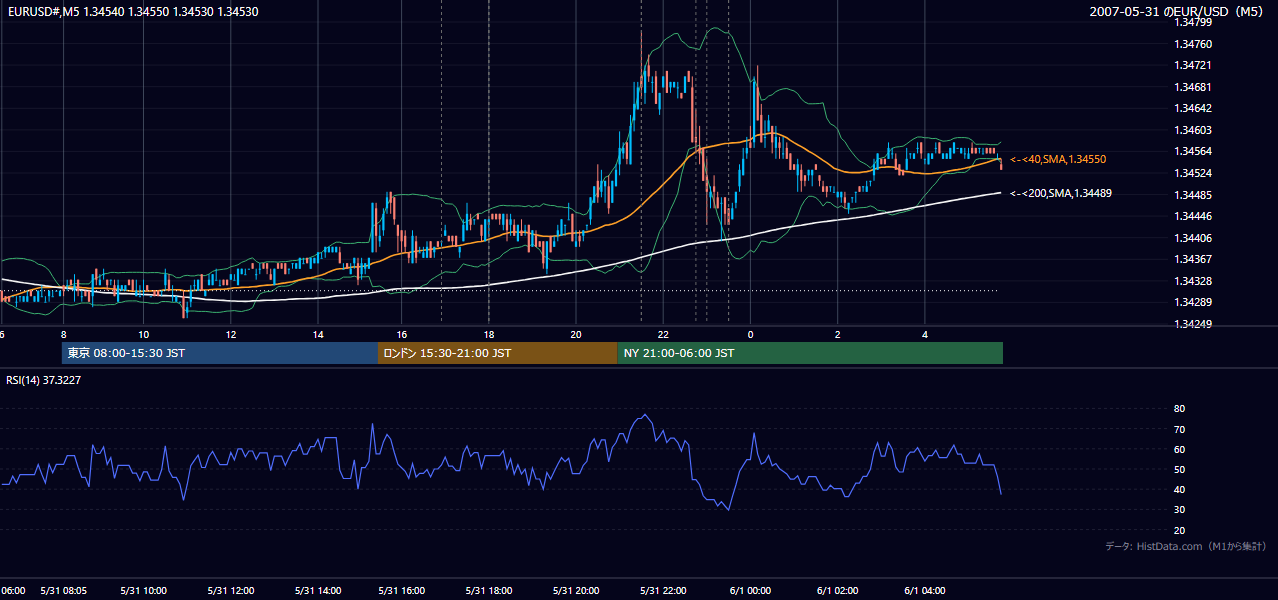This screenshot has height=600, width=1278.
Task: Click the RSI(14) 37.3227 indicator label
Action: point(43,380)
